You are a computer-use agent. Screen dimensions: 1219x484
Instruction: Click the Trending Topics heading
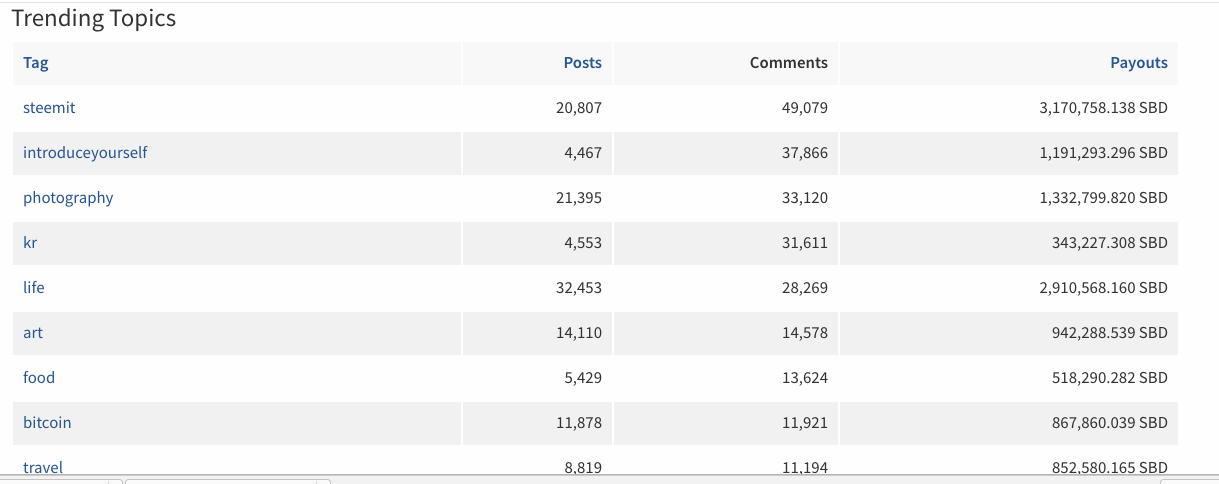pyautogui.click(x=94, y=19)
